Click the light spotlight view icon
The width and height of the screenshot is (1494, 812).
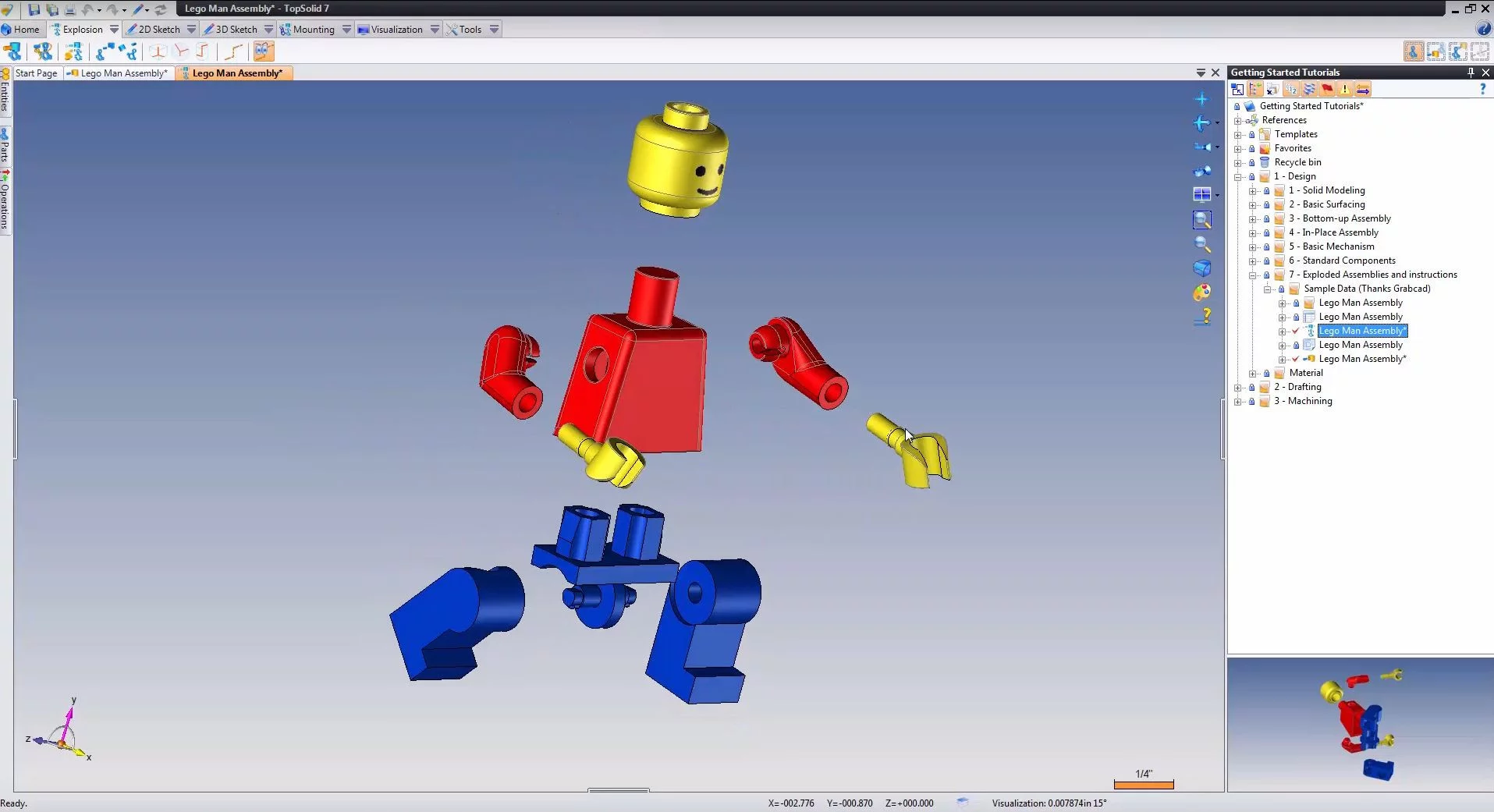1202,171
